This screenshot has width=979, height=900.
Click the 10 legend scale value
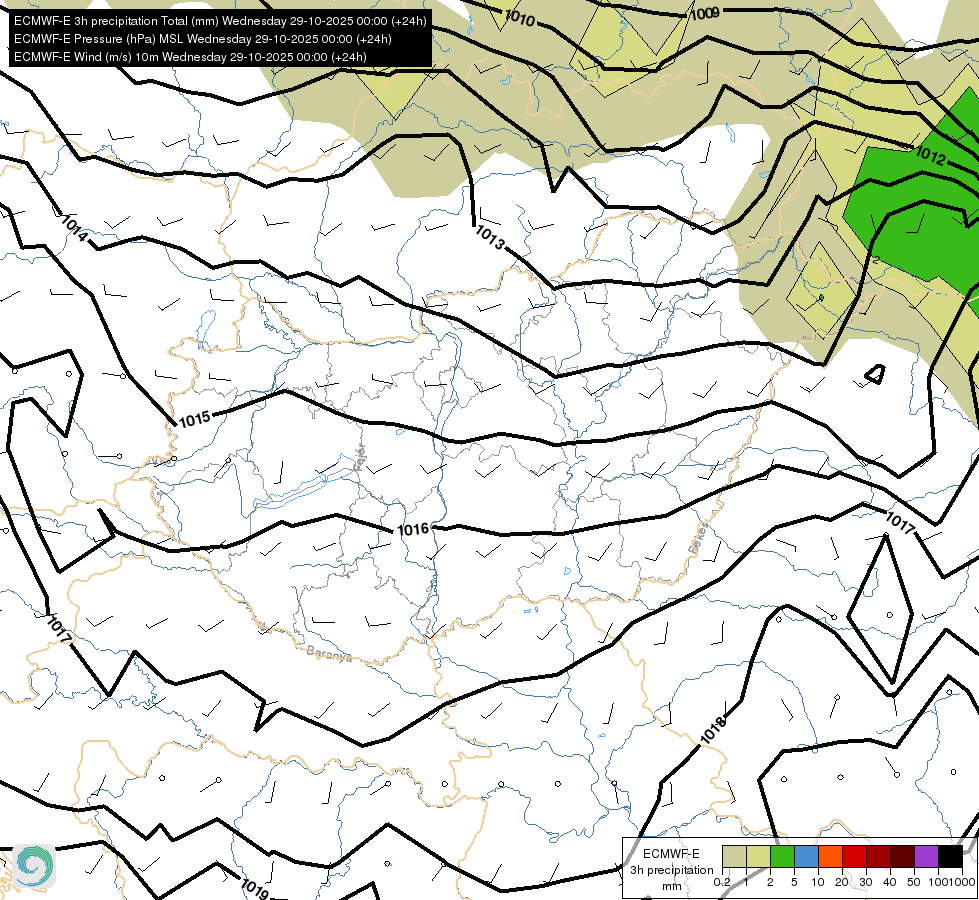click(818, 882)
